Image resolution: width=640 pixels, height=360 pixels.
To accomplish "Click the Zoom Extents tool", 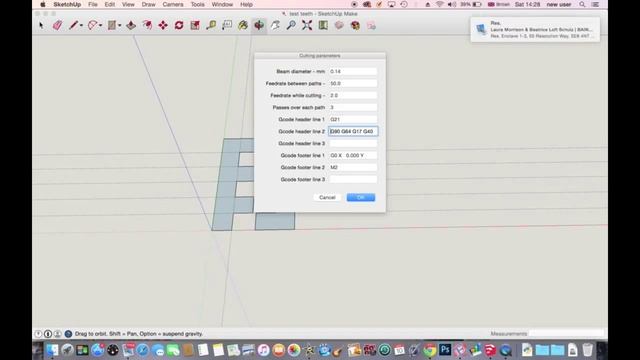I will tap(307, 25).
